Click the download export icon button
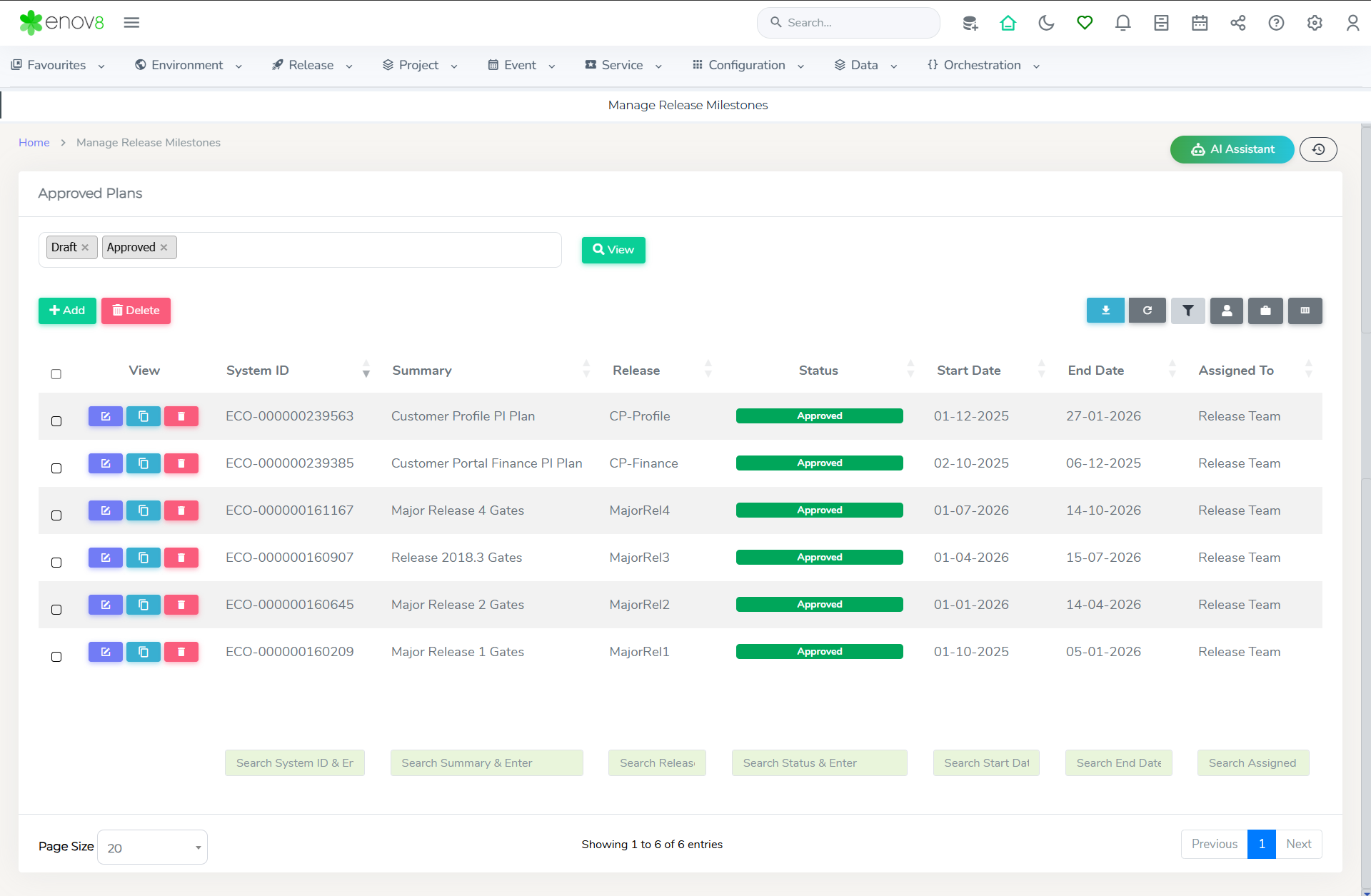 pyautogui.click(x=1105, y=311)
